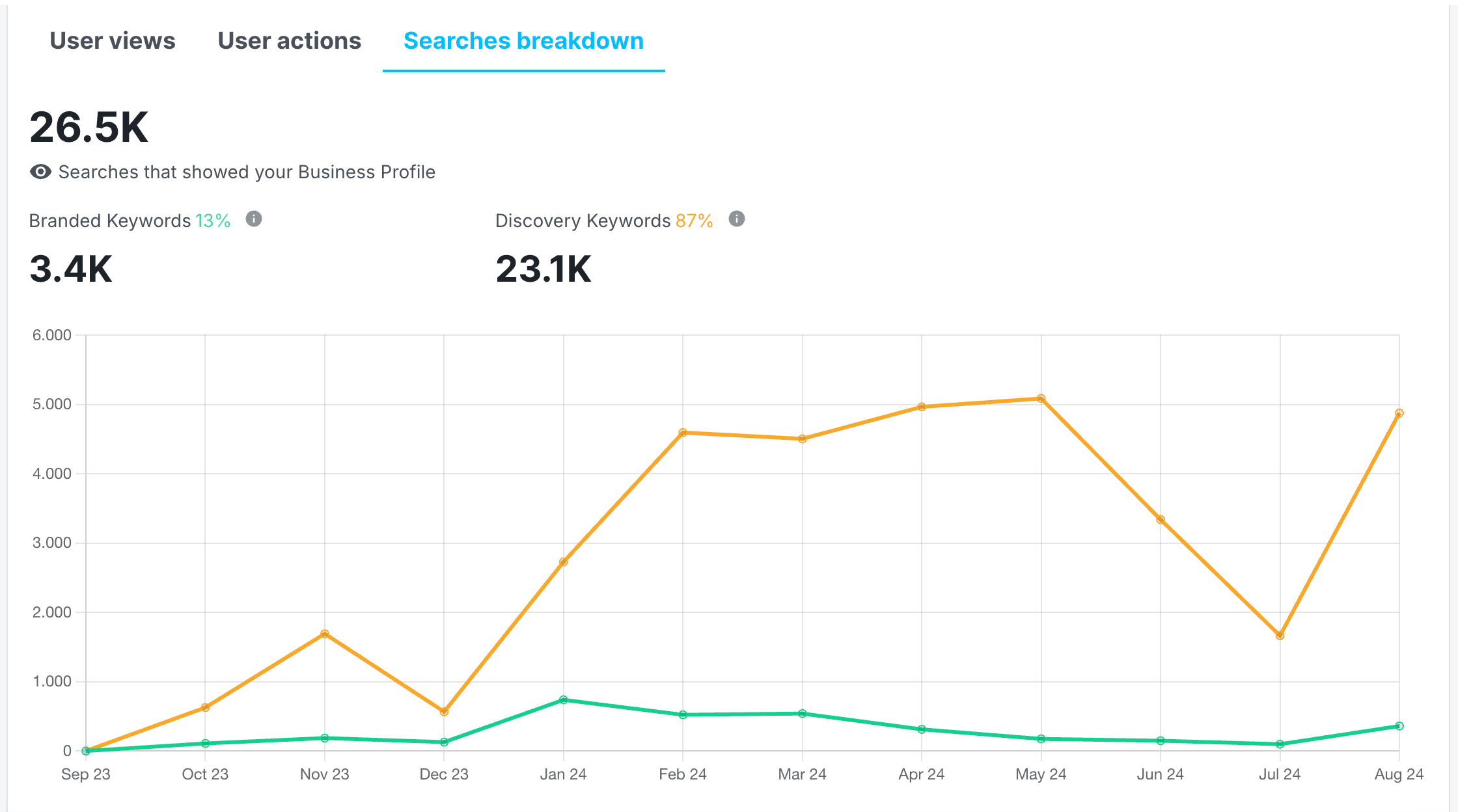Open the User actions tab
Image resolution: width=1458 pixels, height=812 pixels.
pyautogui.click(x=289, y=41)
